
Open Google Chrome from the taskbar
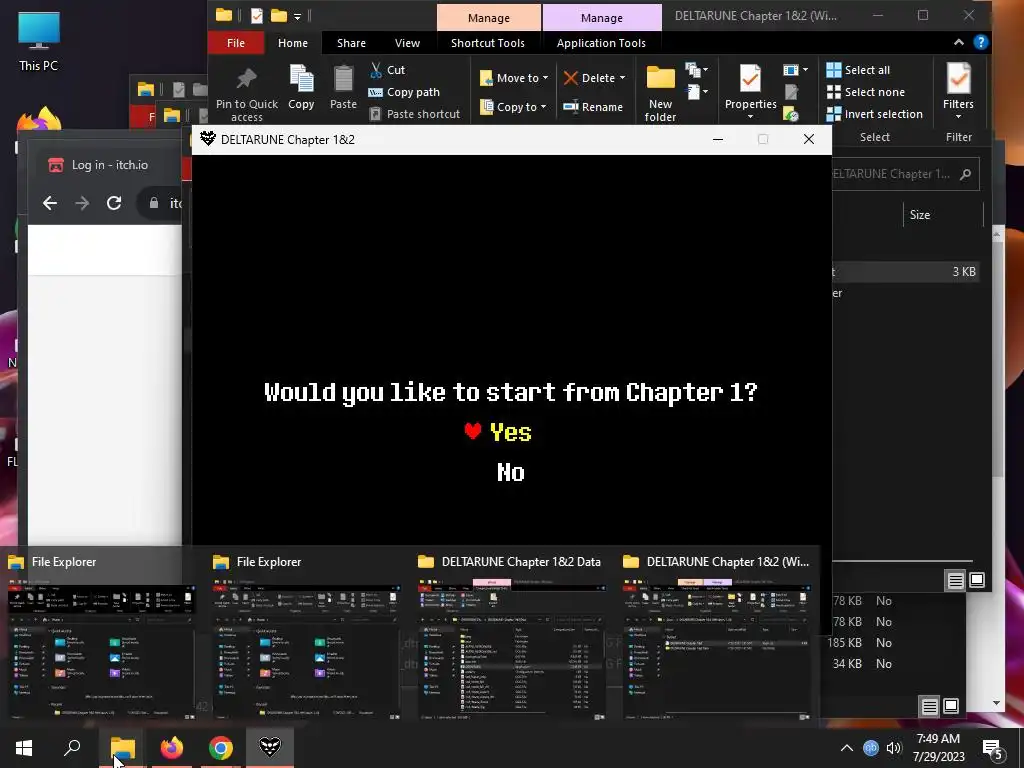pyautogui.click(x=221, y=748)
